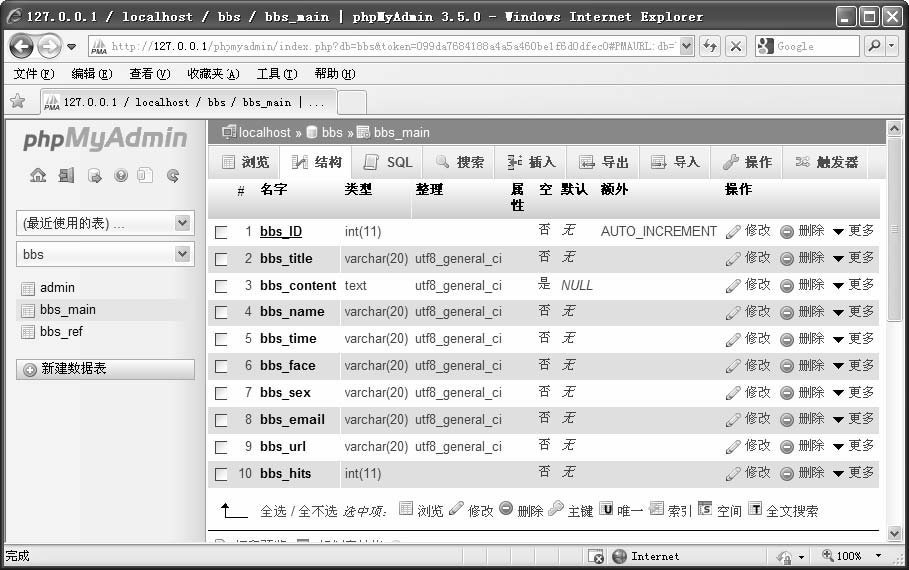This screenshot has width=909, height=570.
Task: Click the browser forward arrow button
Action: pyautogui.click(x=49, y=46)
